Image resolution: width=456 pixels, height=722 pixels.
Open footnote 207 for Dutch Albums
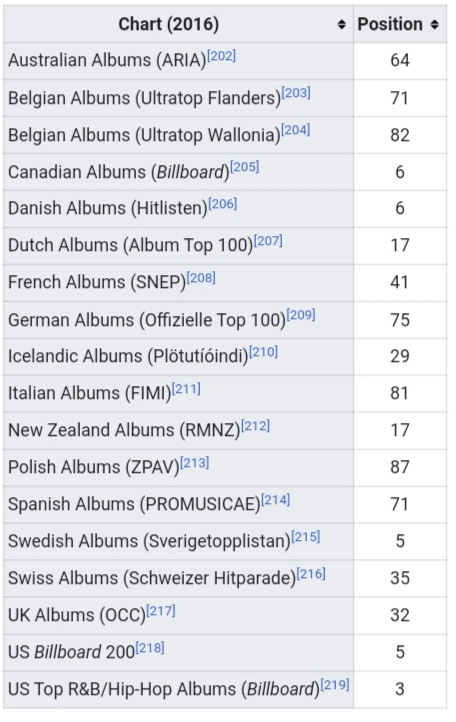[268, 241]
